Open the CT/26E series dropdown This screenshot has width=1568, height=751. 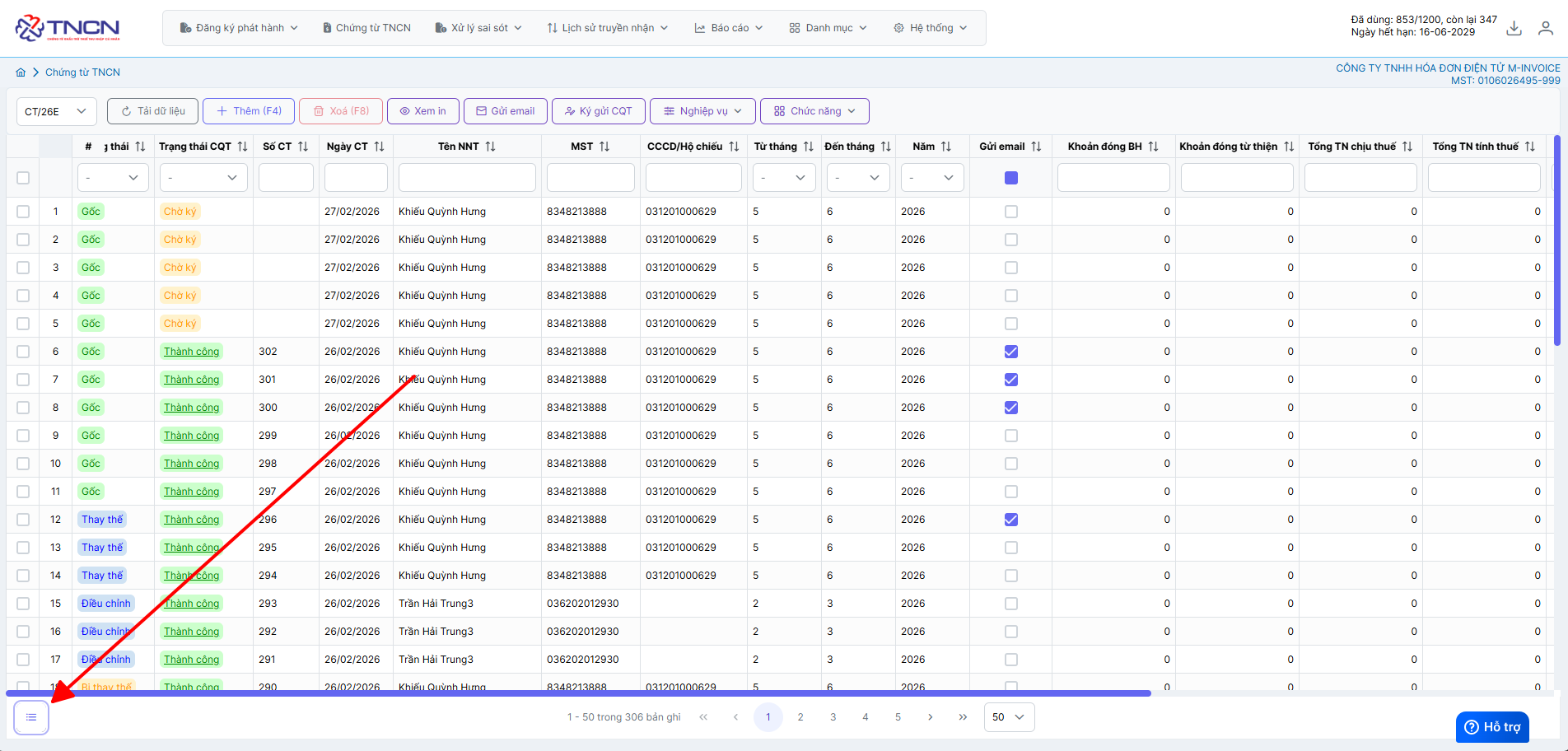[56, 111]
